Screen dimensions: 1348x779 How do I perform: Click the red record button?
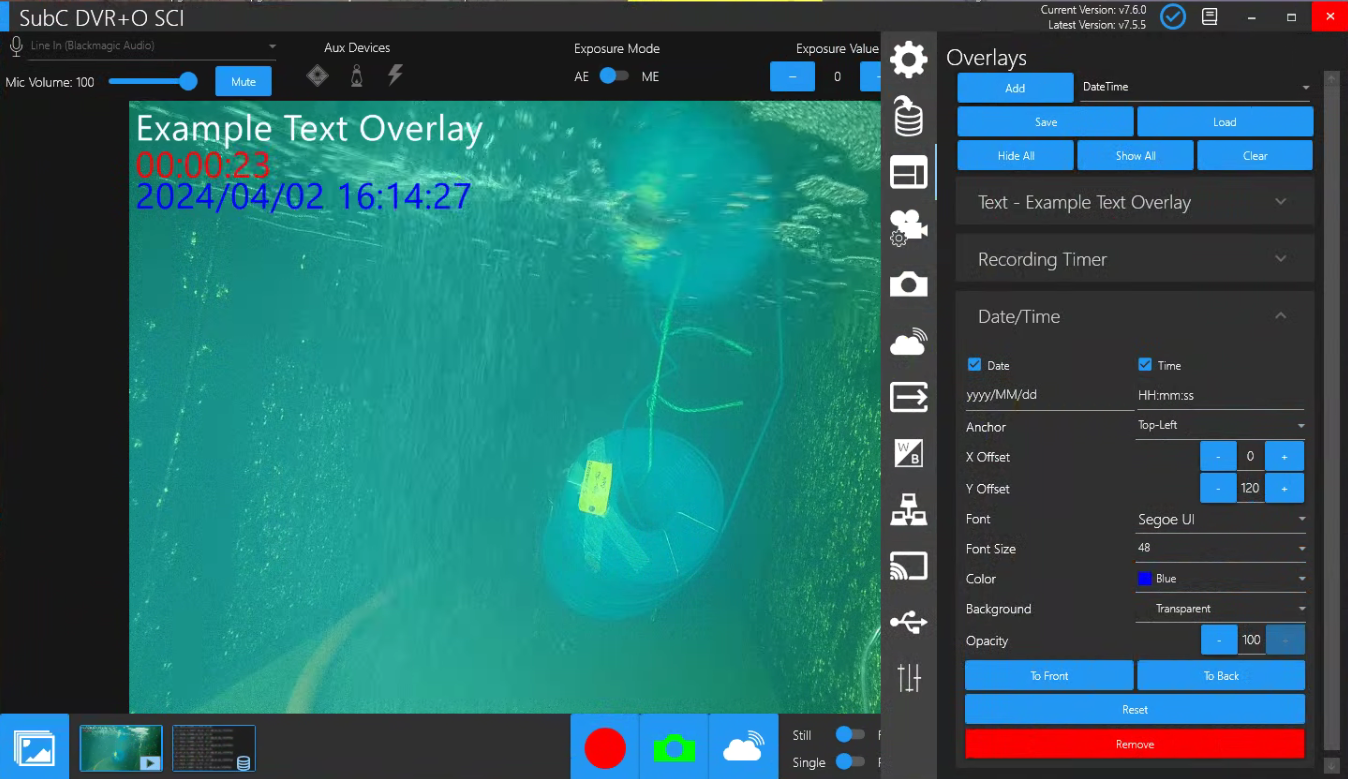coord(605,748)
